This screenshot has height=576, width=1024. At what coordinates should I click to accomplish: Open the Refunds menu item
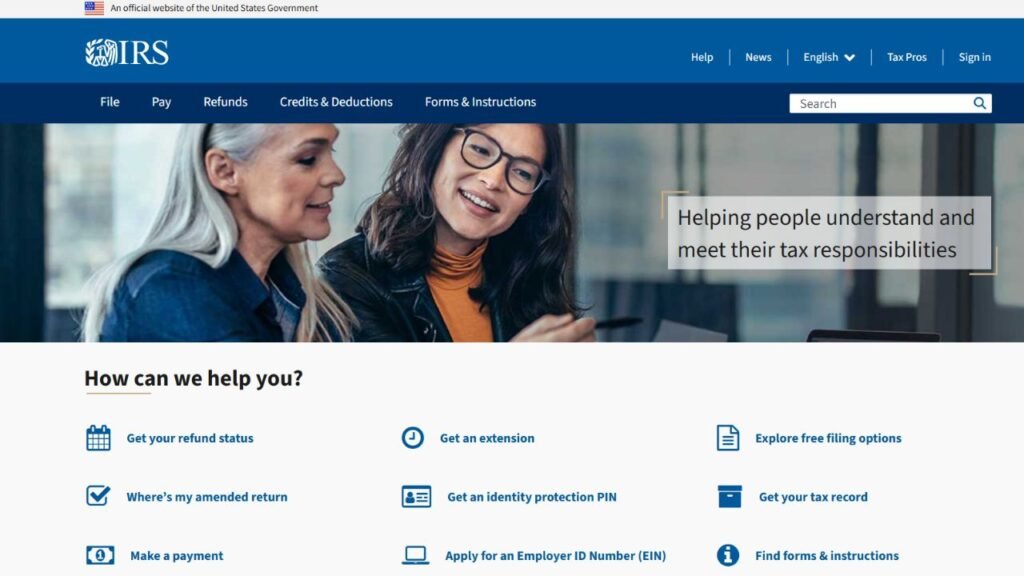225,102
